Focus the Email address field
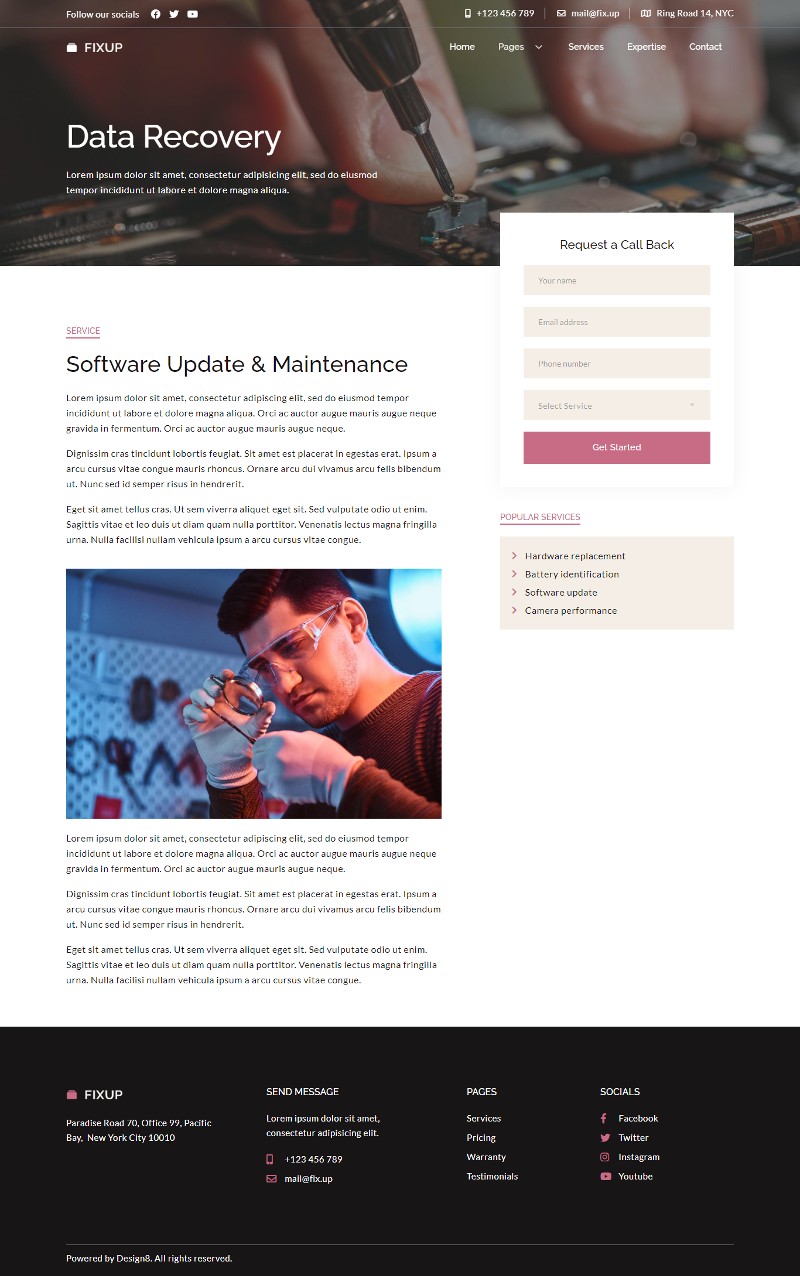This screenshot has height=1276, width=800. click(x=616, y=322)
